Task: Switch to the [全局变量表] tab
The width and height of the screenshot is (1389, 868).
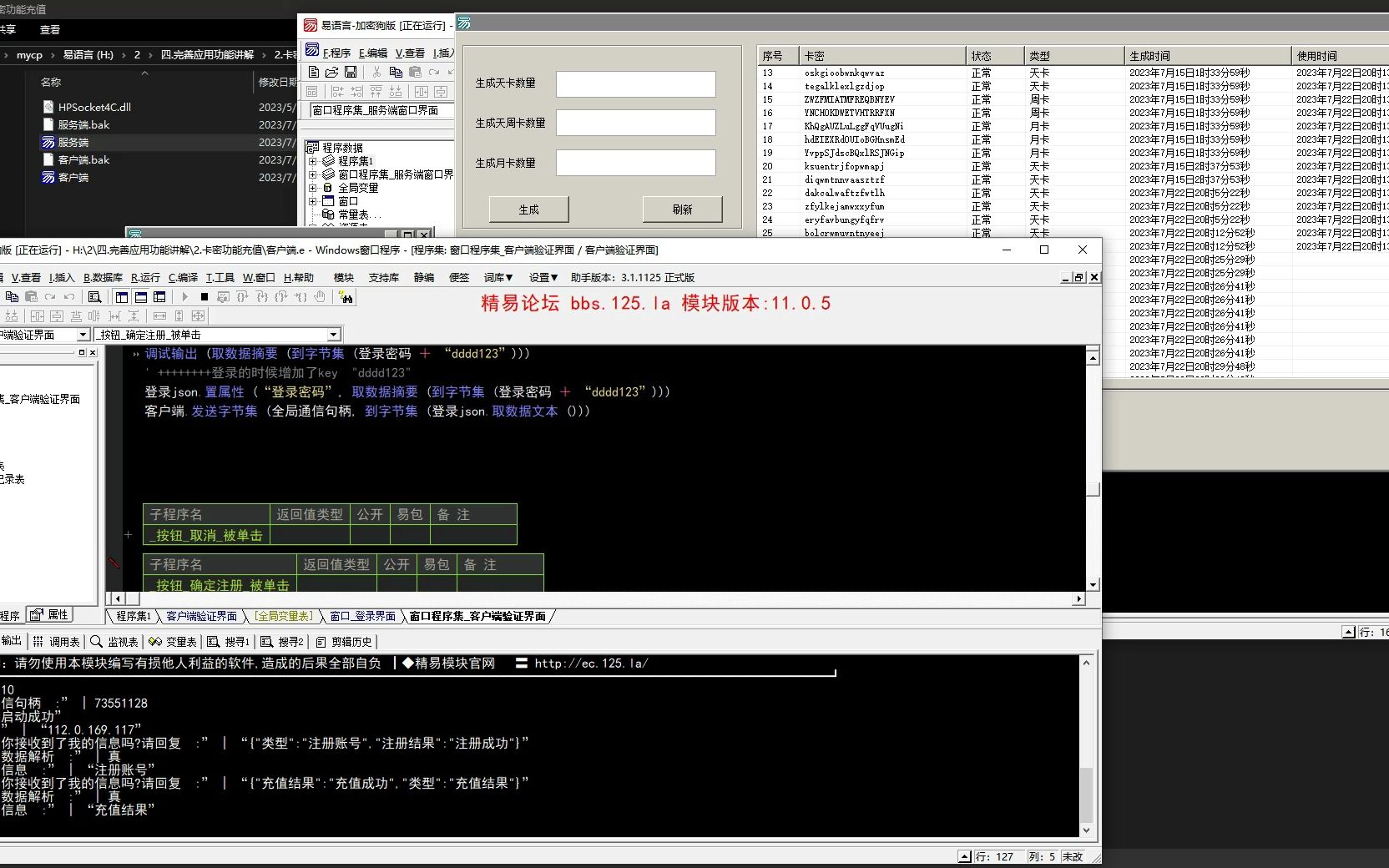Action: click(x=285, y=616)
